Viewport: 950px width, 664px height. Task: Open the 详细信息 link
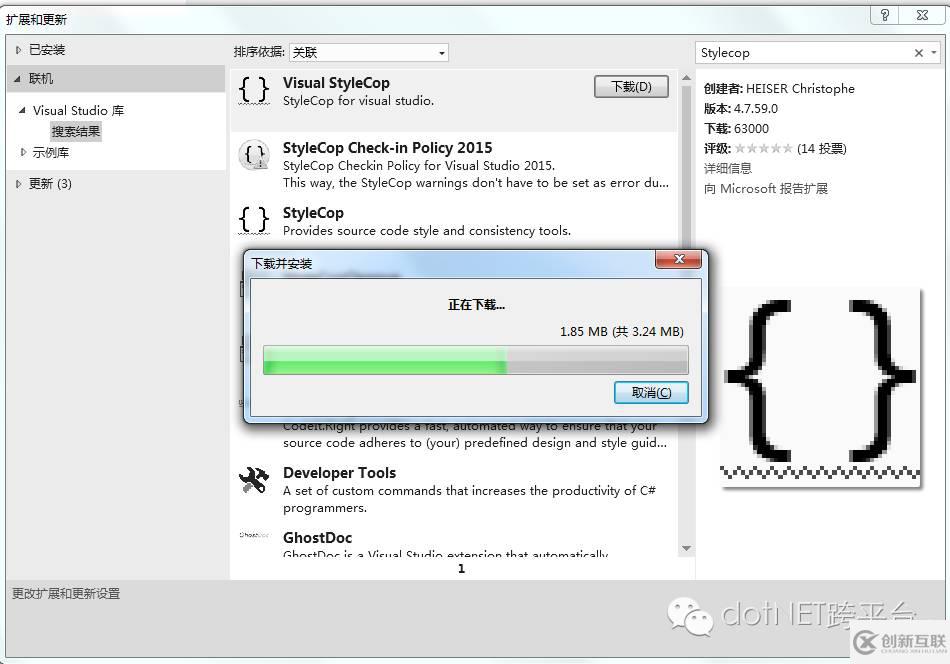(728, 168)
